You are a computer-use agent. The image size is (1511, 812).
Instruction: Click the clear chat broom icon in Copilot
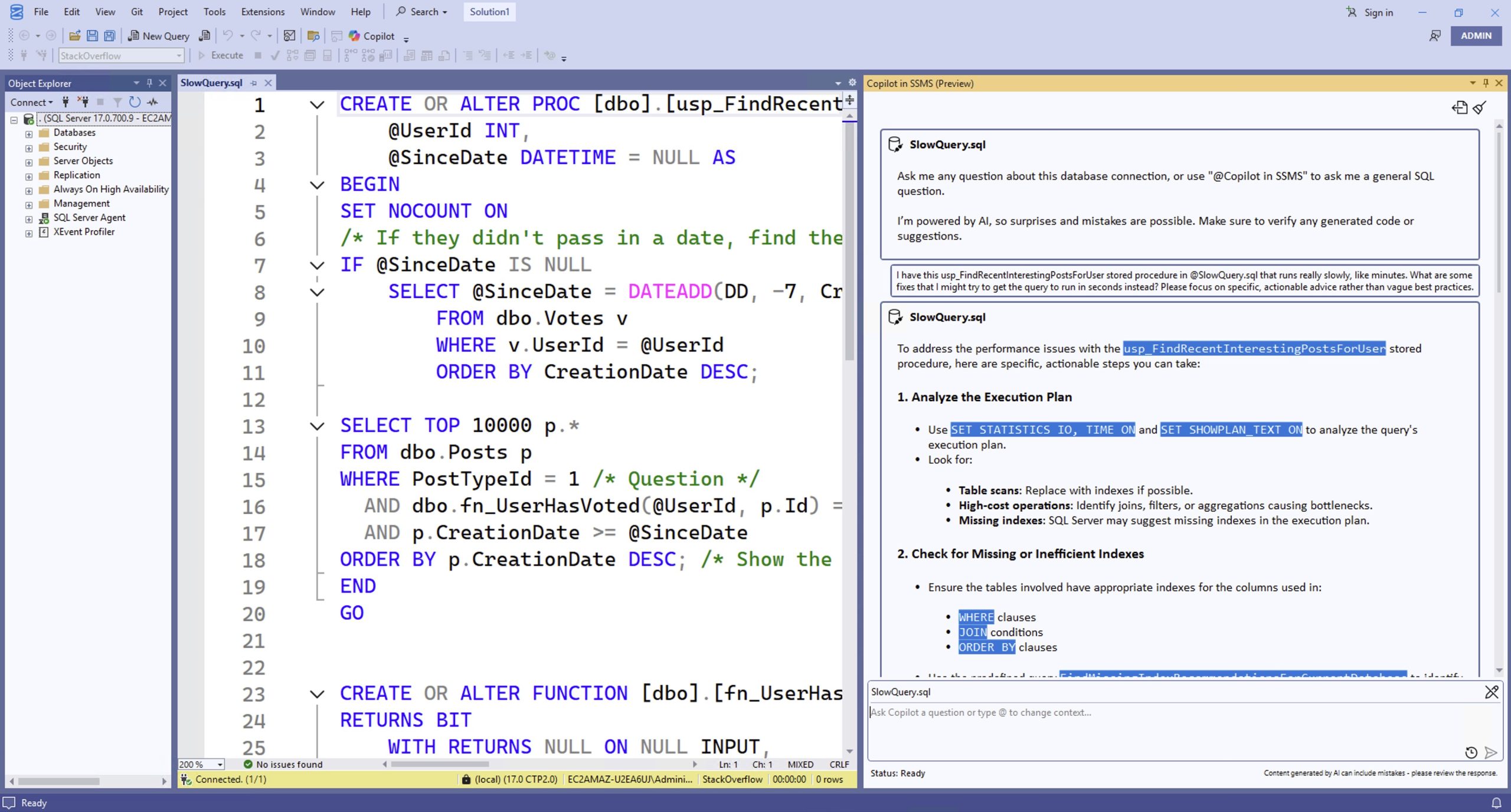(x=1480, y=107)
